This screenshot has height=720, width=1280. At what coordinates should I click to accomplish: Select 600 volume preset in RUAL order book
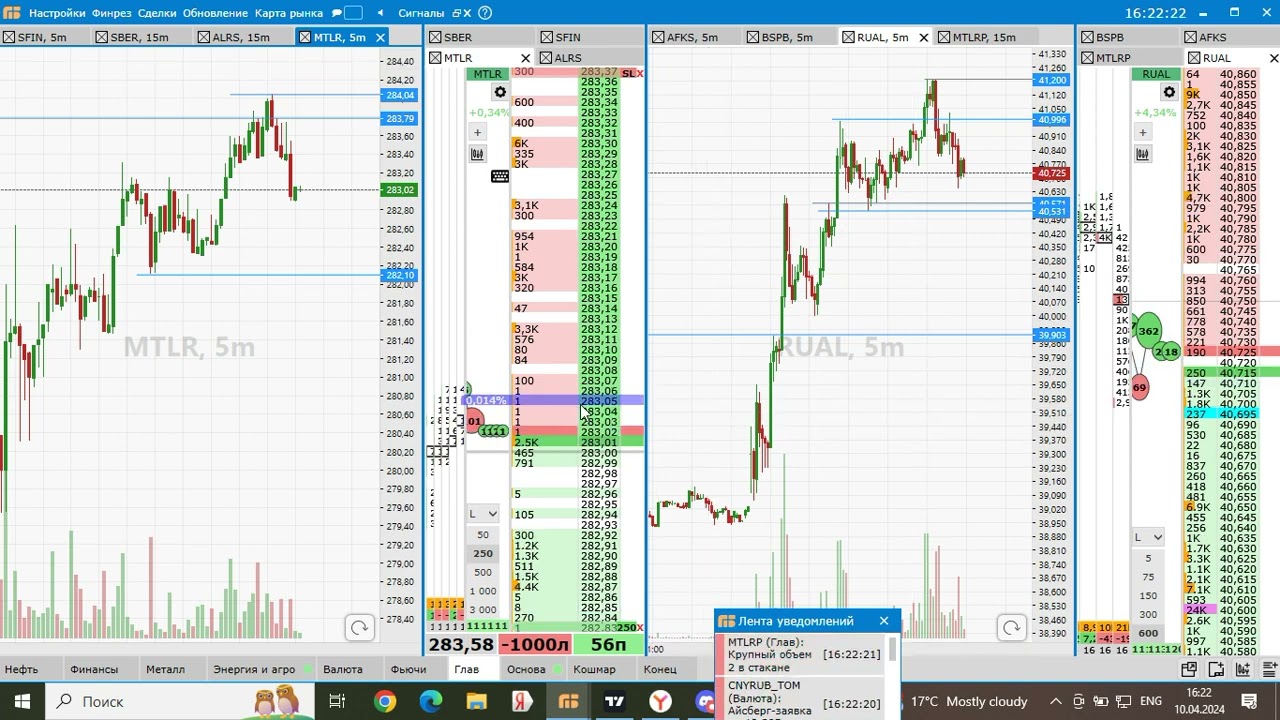pyautogui.click(x=1148, y=633)
